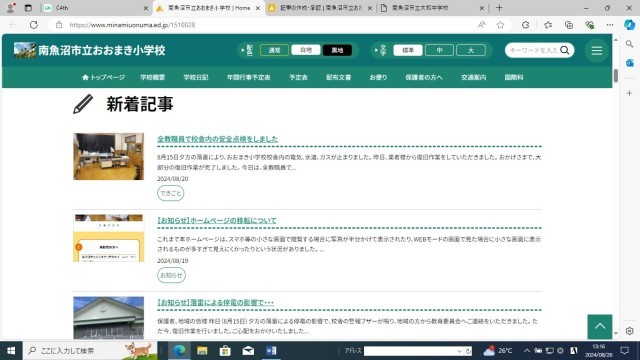
Task: Open 年間行事予定表 navigation item
Action: tap(249, 77)
